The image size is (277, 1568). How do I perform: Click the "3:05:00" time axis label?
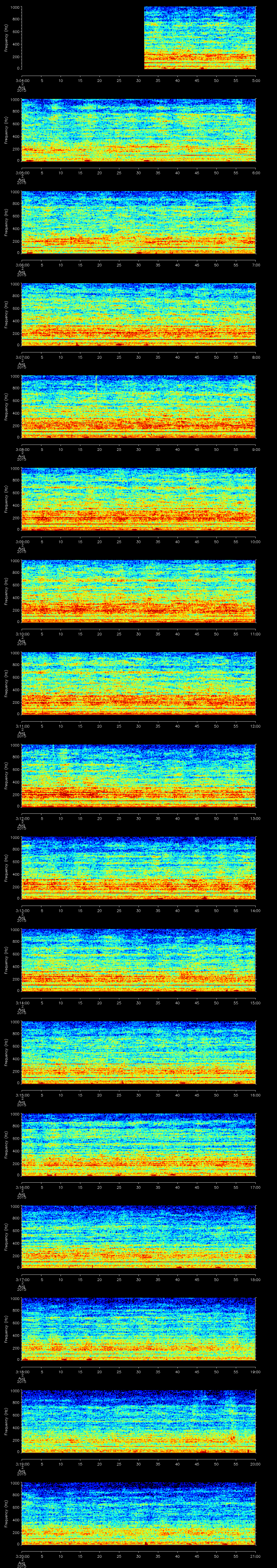22,173
